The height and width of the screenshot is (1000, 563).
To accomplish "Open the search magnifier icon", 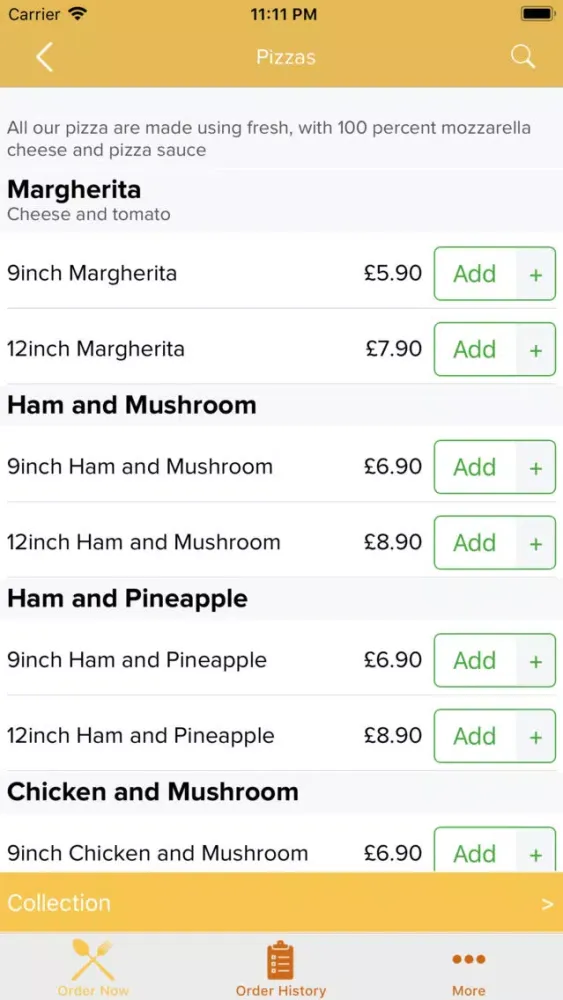I will point(523,57).
